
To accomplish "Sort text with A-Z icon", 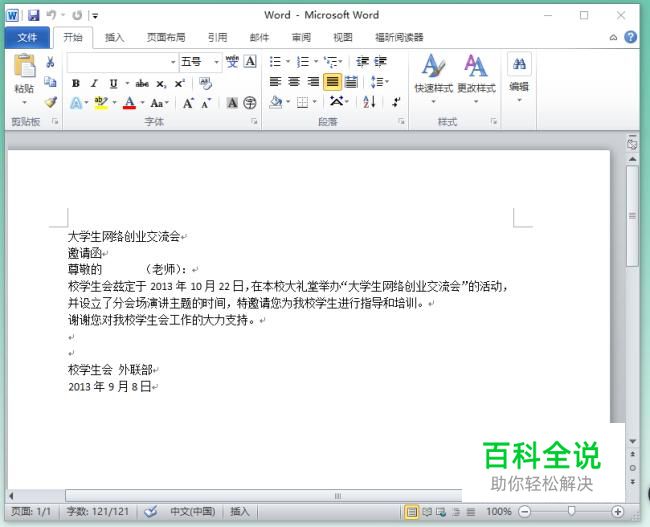I will tap(369, 102).
